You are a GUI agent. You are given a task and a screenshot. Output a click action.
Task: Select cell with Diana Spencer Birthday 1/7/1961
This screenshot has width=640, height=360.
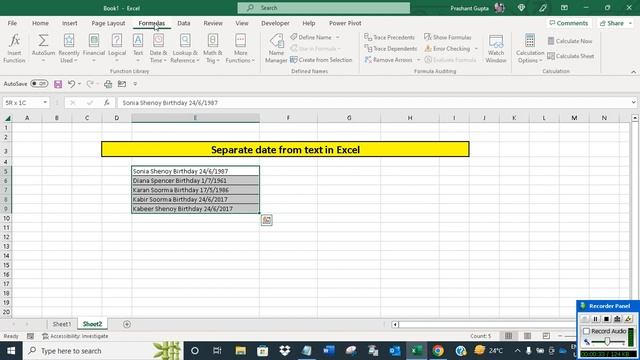tap(196, 180)
